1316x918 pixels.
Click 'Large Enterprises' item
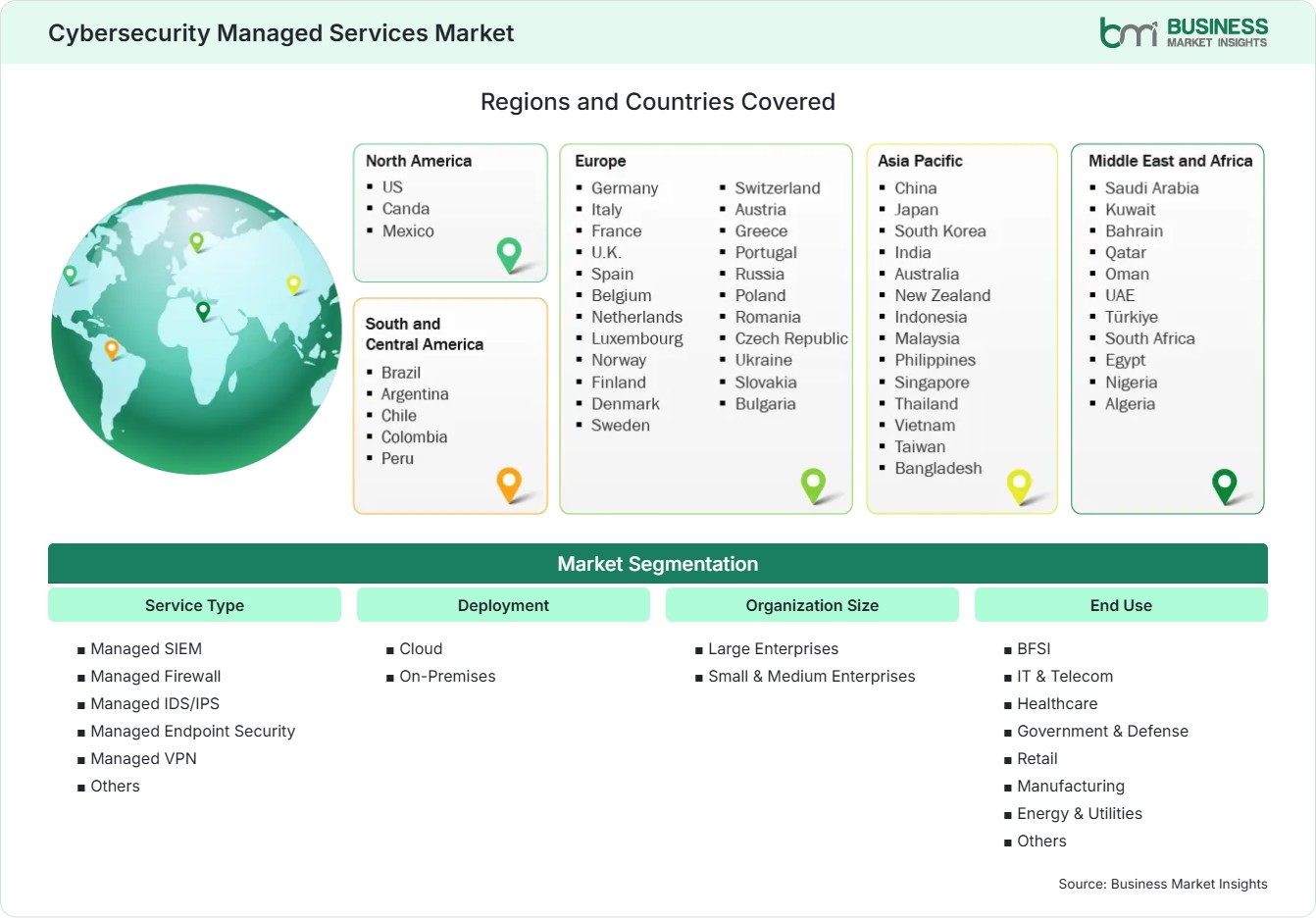tap(774, 648)
